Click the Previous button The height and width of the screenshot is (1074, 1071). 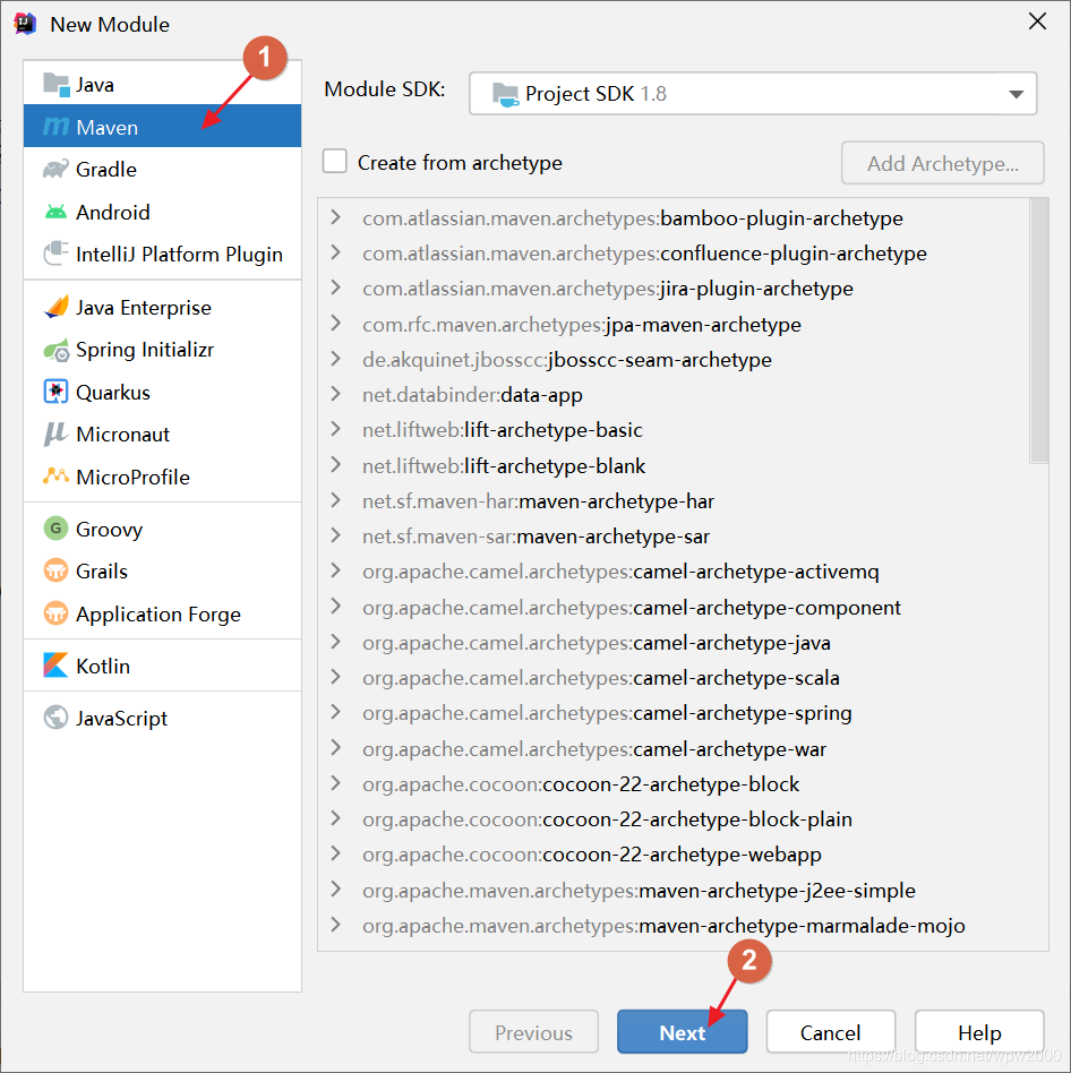coord(533,1032)
